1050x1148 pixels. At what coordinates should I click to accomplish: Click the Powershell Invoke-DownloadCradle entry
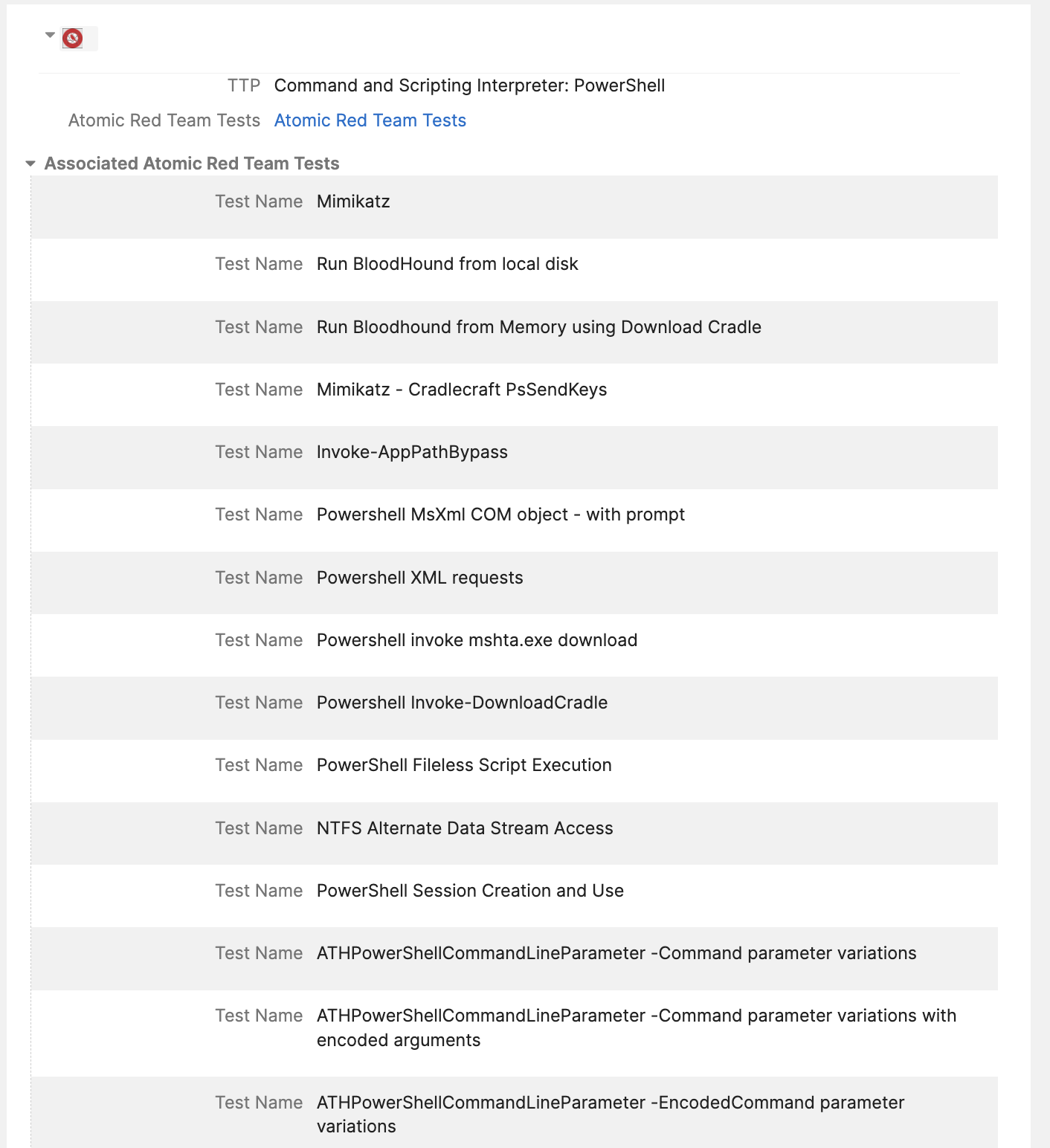coord(462,703)
